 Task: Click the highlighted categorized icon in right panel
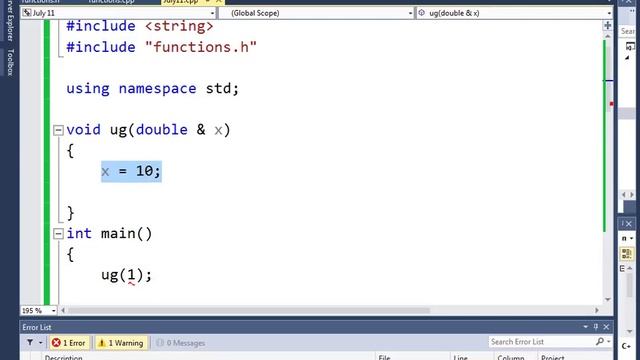click(x=627, y=253)
